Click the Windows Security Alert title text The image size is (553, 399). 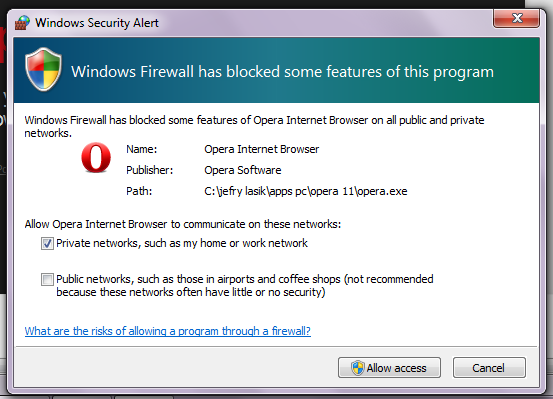pos(97,23)
